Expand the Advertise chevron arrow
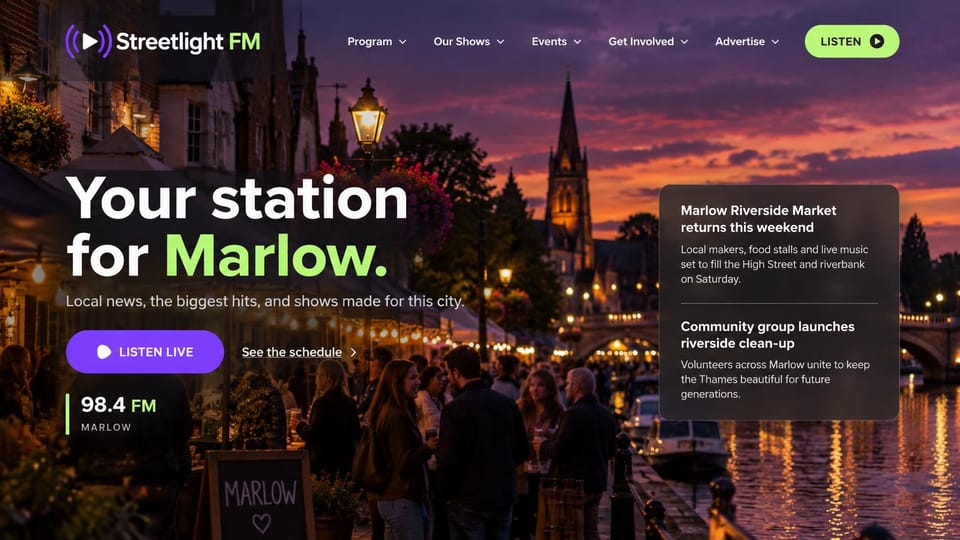 (775, 42)
